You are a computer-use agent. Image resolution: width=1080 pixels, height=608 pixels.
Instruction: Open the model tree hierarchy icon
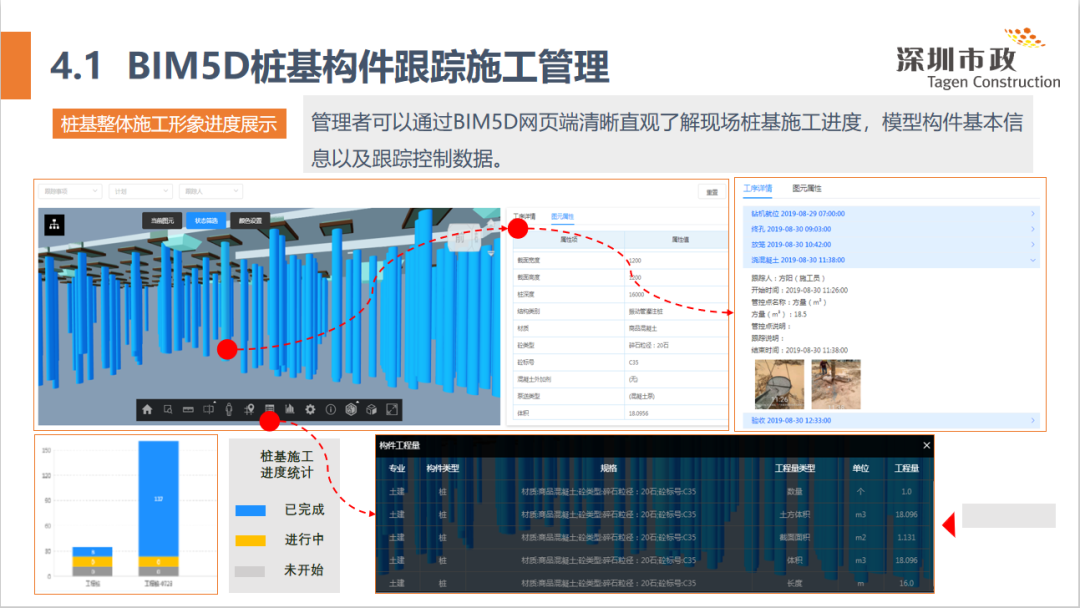click(x=53, y=224)
